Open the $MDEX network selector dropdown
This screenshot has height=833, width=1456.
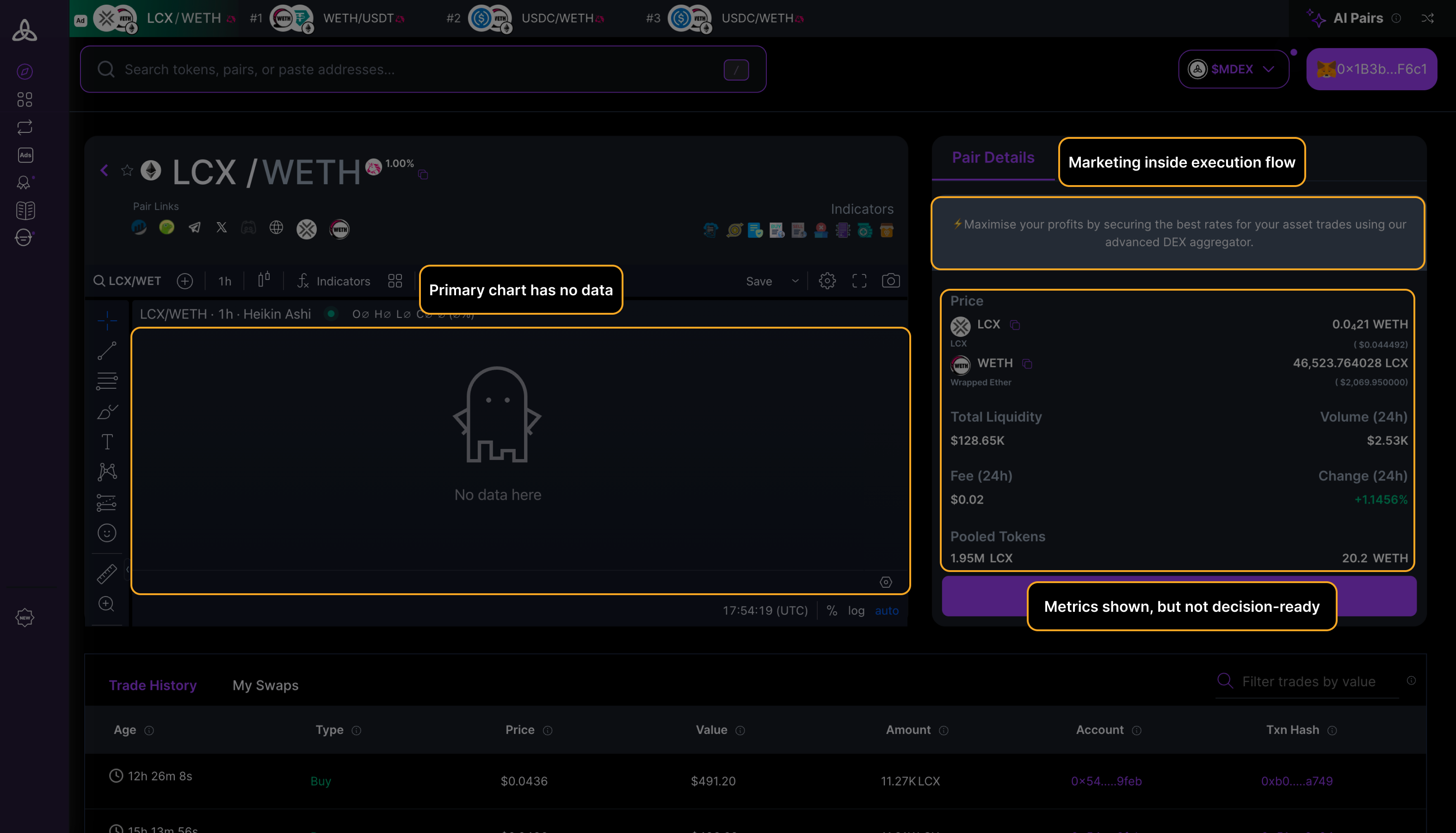coord(1233,68)
